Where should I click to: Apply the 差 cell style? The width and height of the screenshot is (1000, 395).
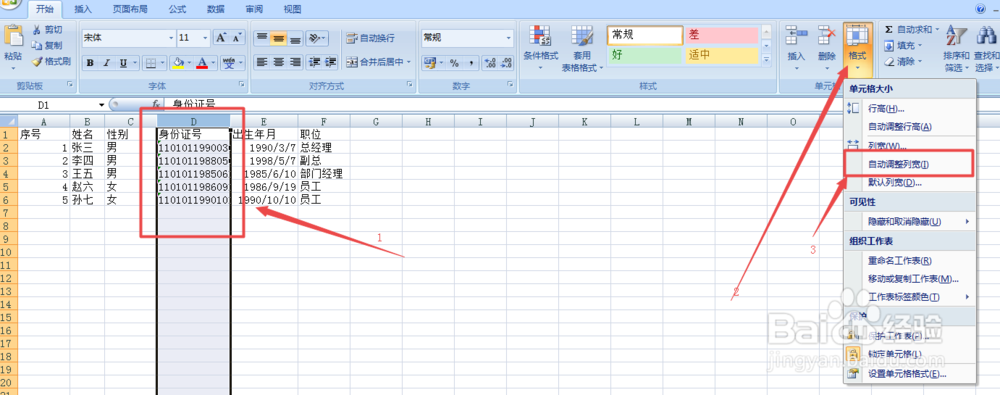(x=722, y=35)
